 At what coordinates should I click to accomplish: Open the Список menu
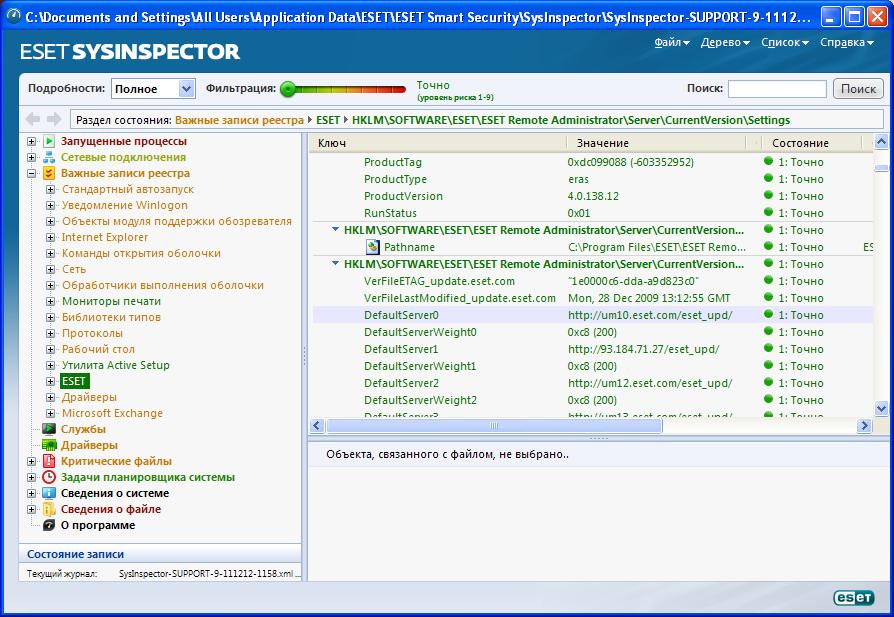[x=785, y=42]
